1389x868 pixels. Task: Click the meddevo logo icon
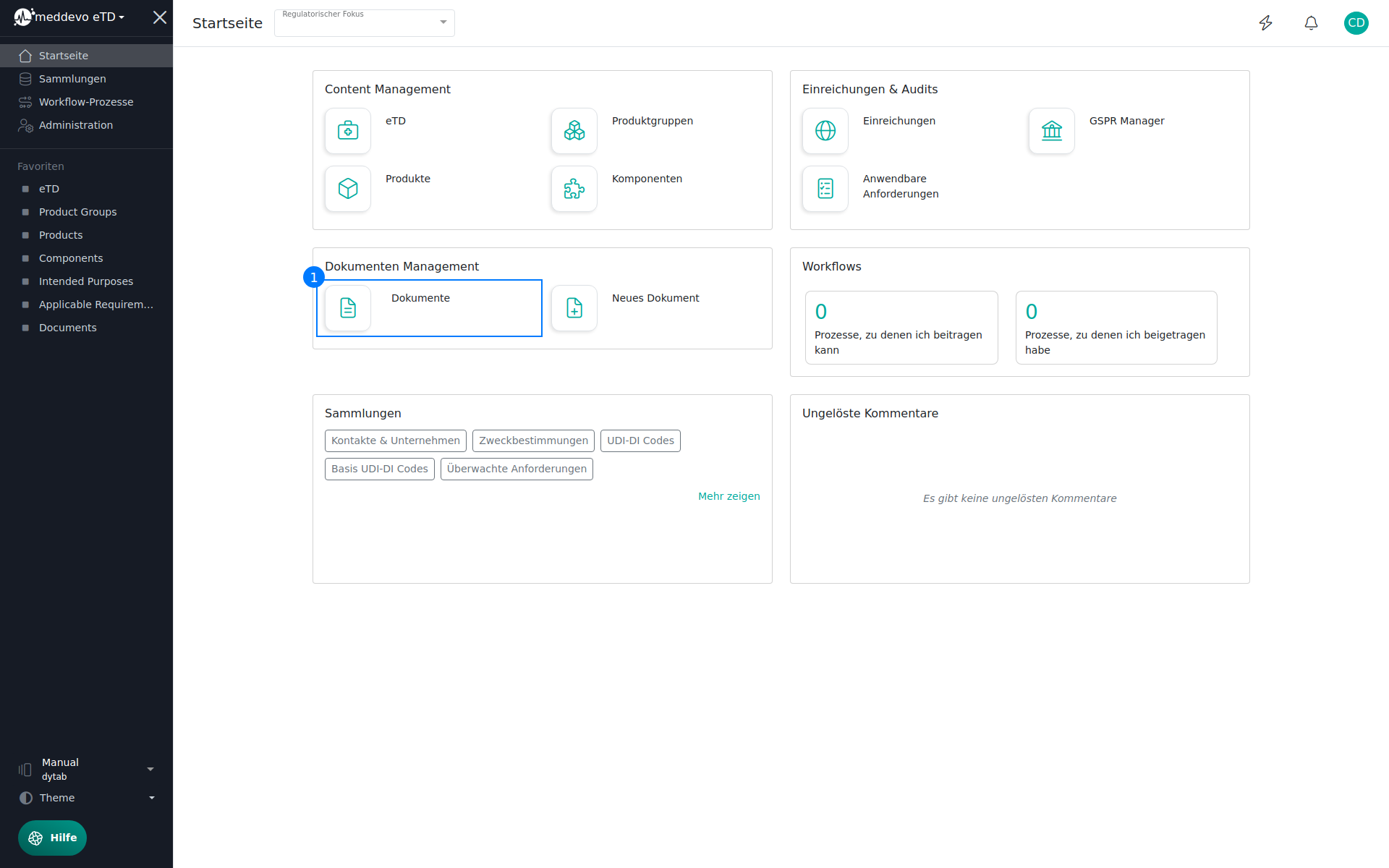[24, 17]
